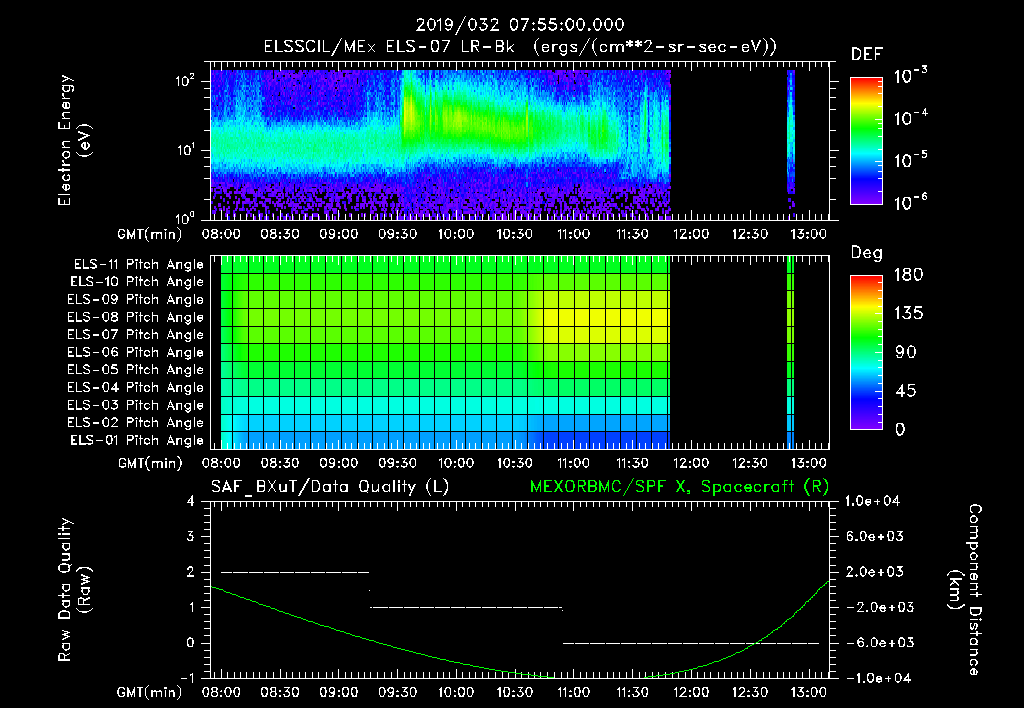
Task: Click the green MEXORBMC/SPF X, Spacecraft (R) legend
Action: pyautogui.click(x=679, y=487)
